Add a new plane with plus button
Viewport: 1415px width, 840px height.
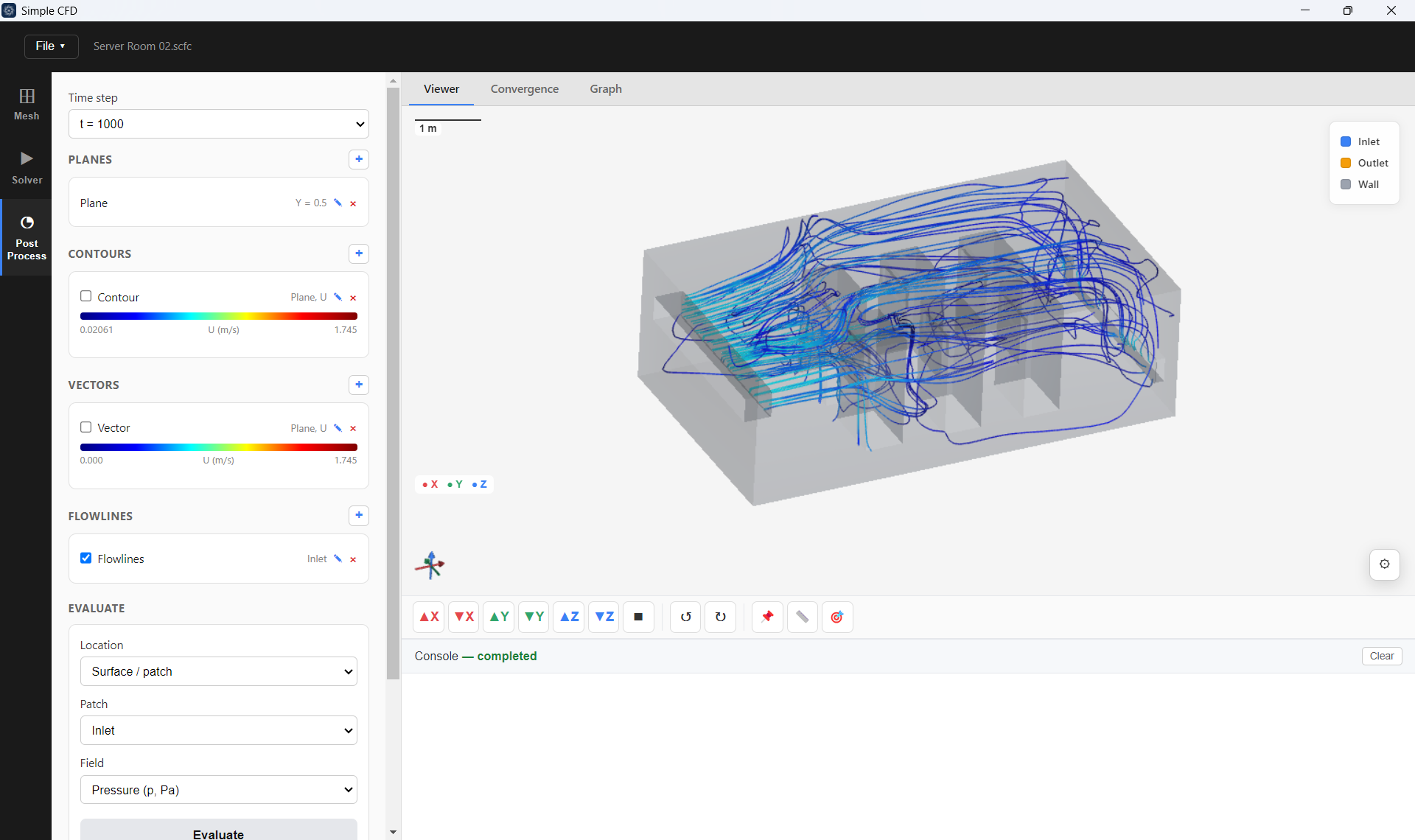(x=359, y=159)
